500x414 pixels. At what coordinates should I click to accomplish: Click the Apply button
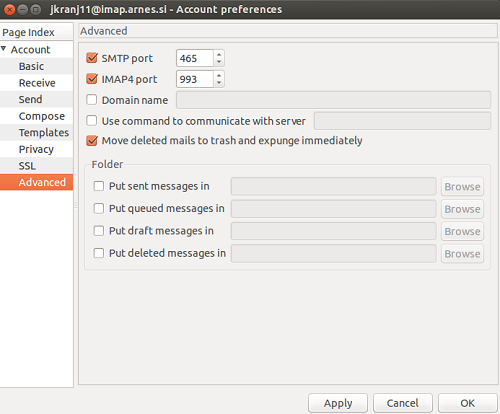pyautogui.click(x=338, y=403)
